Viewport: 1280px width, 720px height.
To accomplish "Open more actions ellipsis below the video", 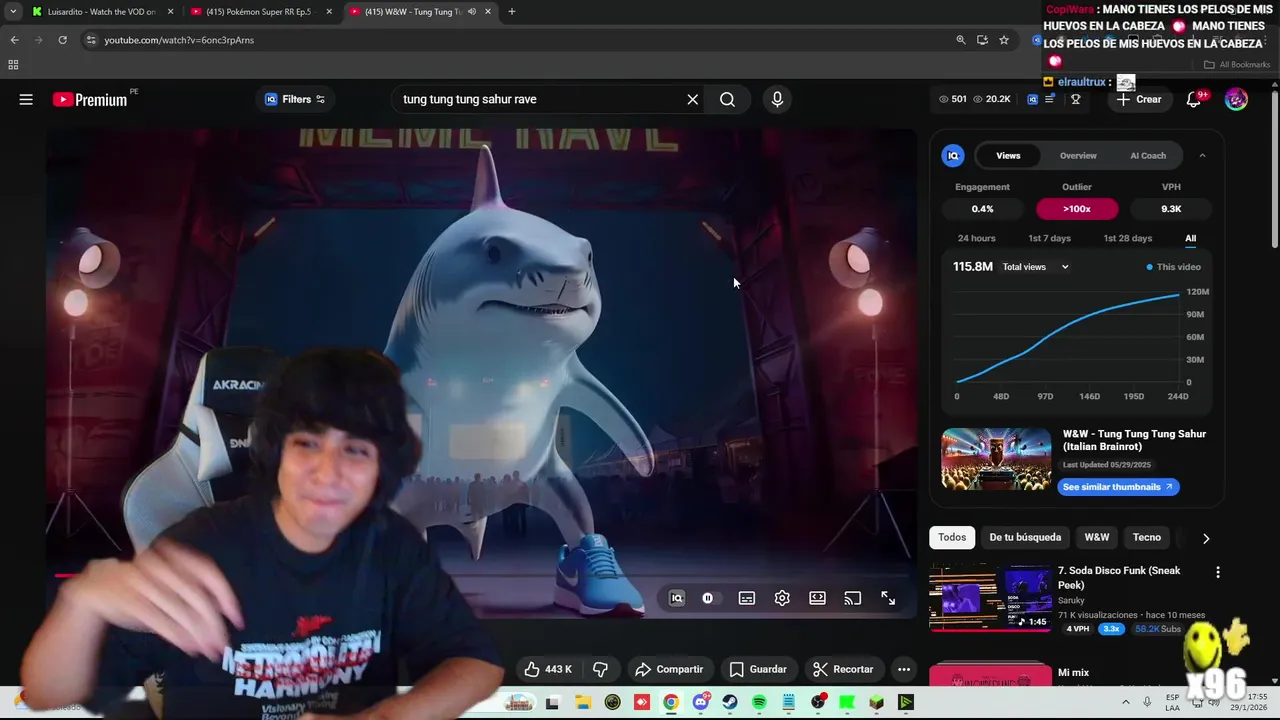I will pyautogui.click(x=904, y=669).
